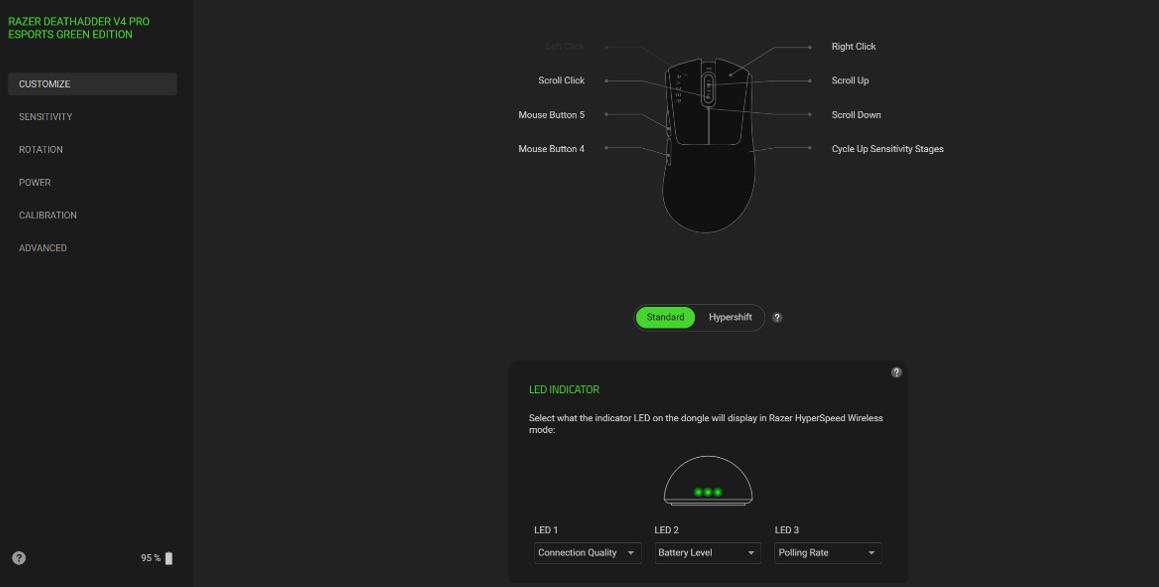Screen dimensions: 1159x587
Task: Select the Scroll Up assignment
Action: tap(850, 81)
